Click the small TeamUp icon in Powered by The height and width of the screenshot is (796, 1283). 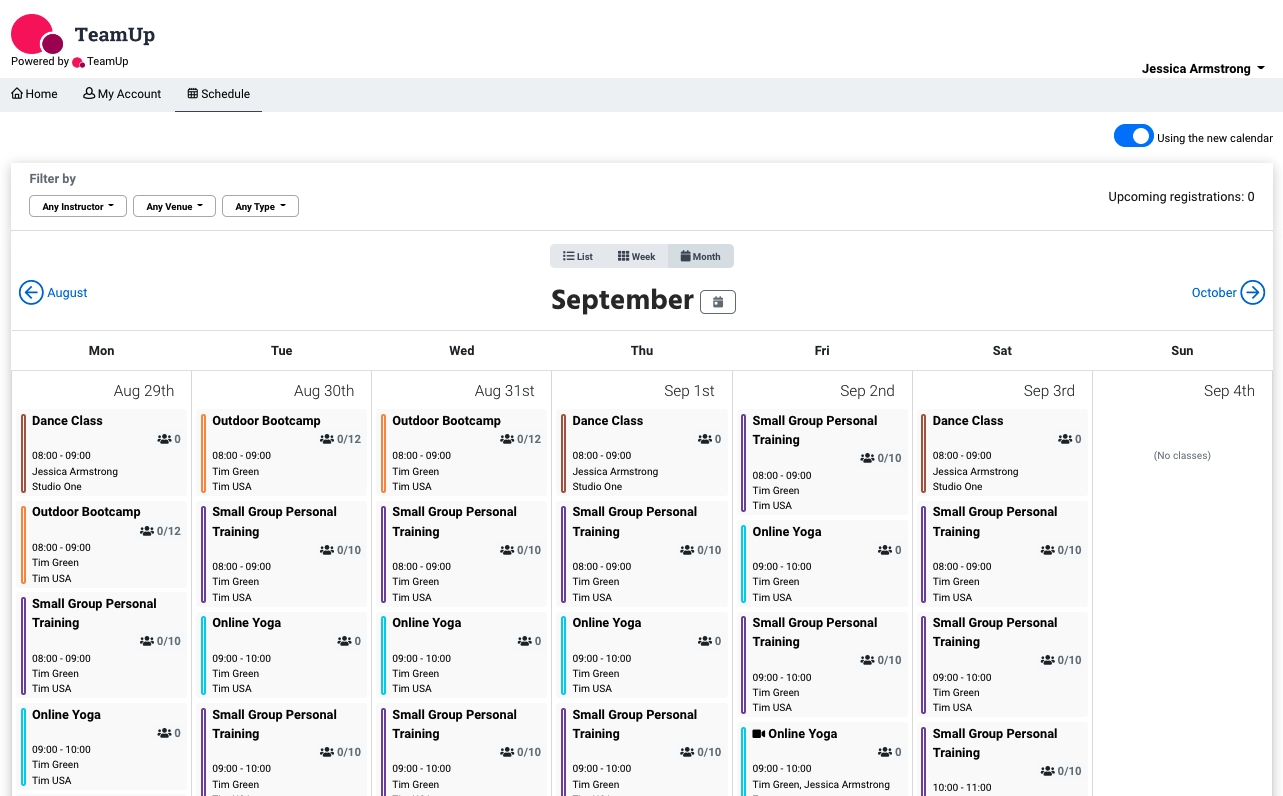tap(78, 62)
